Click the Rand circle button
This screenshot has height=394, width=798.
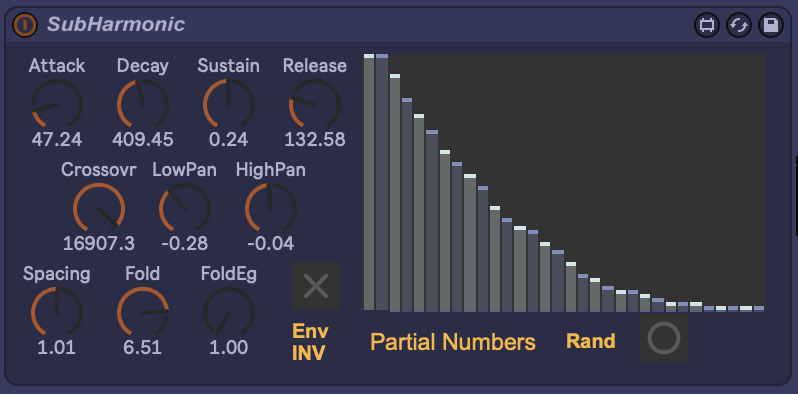(664, 338)
